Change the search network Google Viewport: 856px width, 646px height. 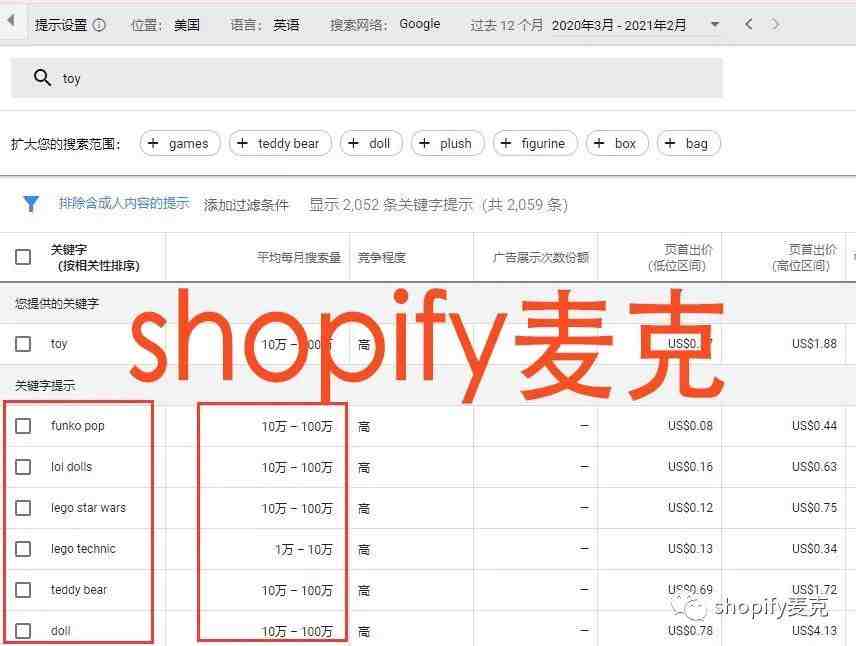click(420, 24)
